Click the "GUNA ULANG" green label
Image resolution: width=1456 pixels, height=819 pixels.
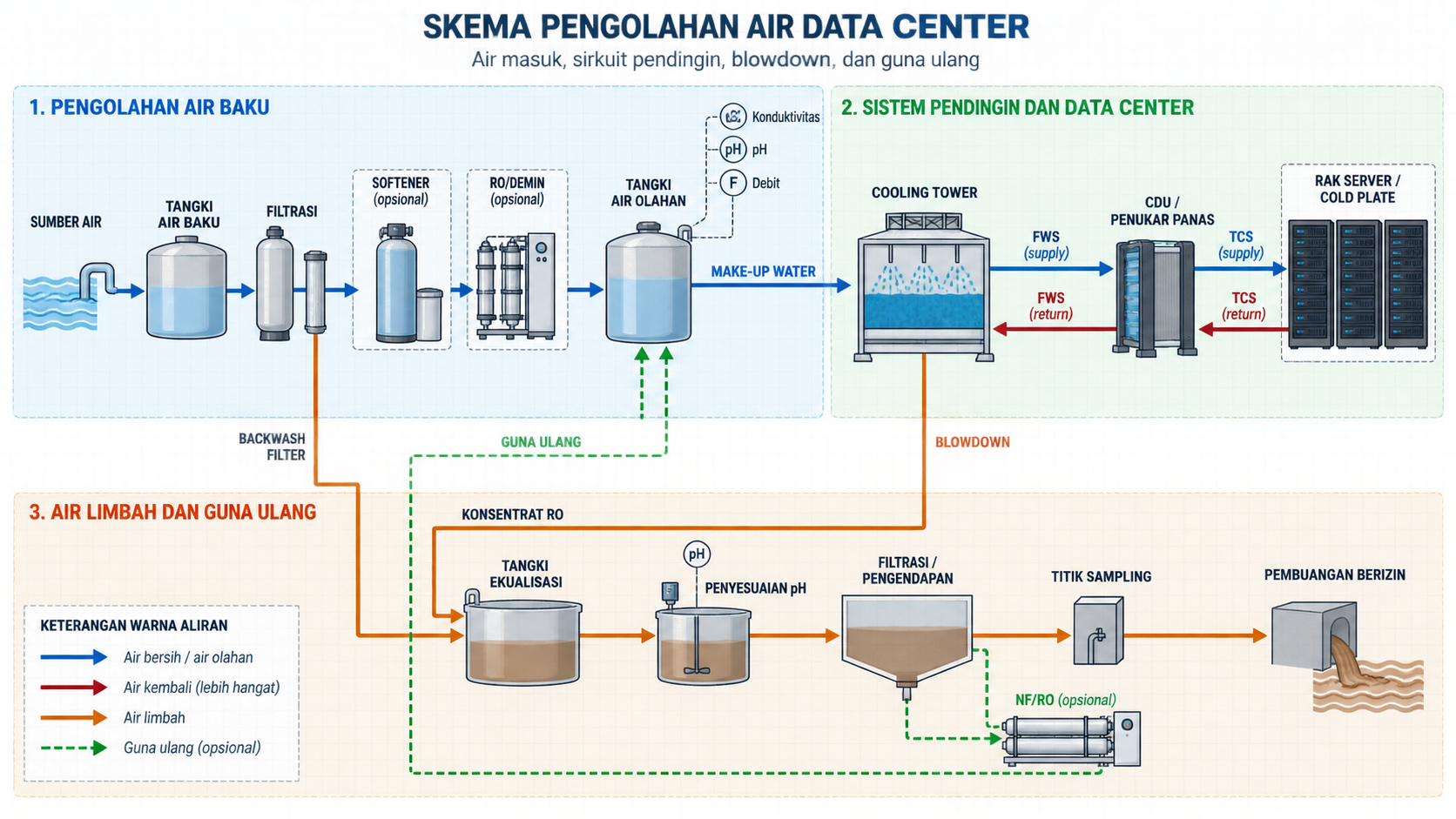[541, 442]
